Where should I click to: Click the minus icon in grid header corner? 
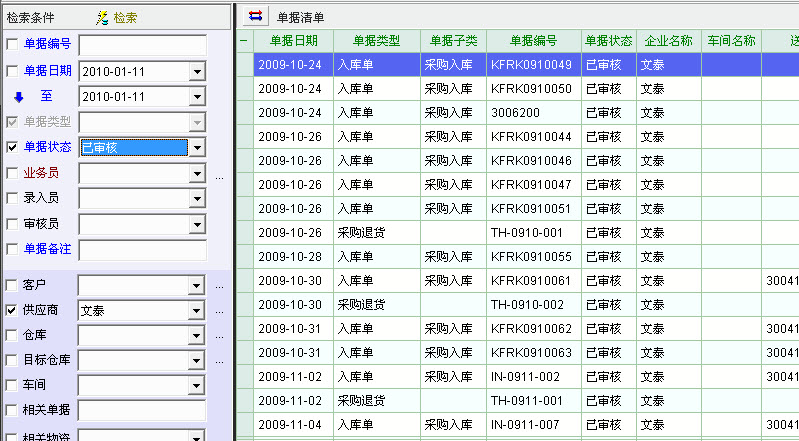[x=243, y=41]
